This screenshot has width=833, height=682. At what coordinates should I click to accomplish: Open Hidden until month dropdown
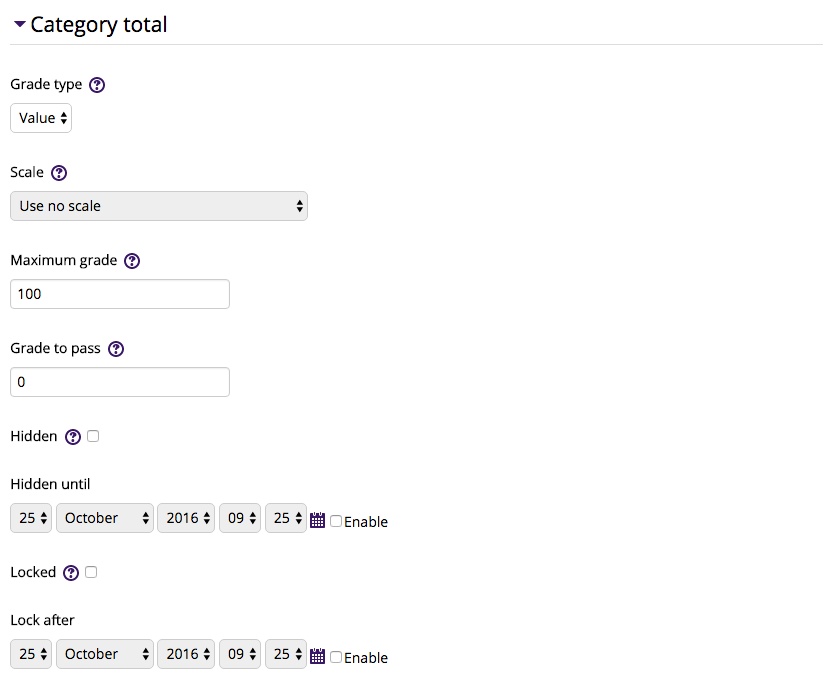pos(105,518)
